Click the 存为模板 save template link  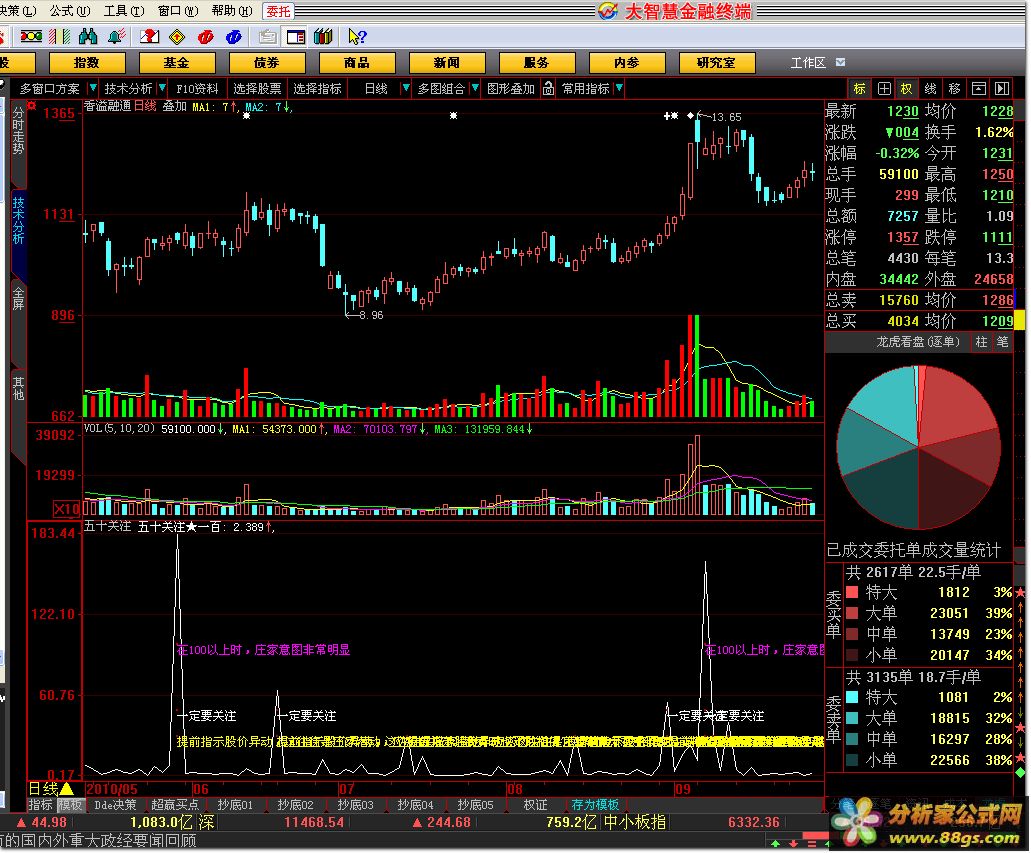[595, 805]
